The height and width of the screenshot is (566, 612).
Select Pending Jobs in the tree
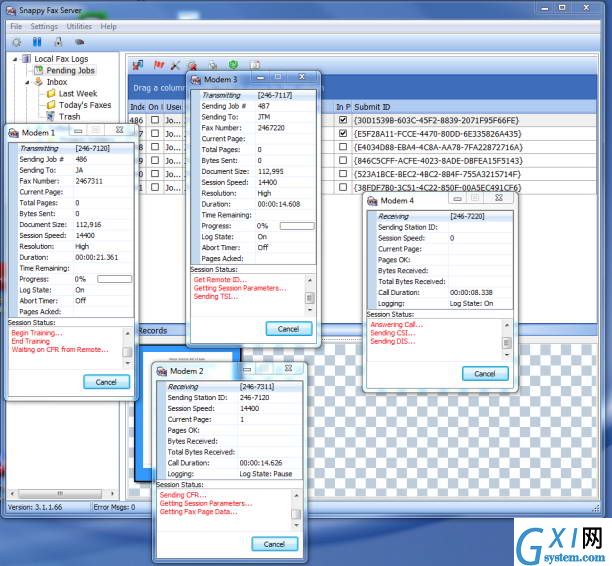click(x=70, y=71)
